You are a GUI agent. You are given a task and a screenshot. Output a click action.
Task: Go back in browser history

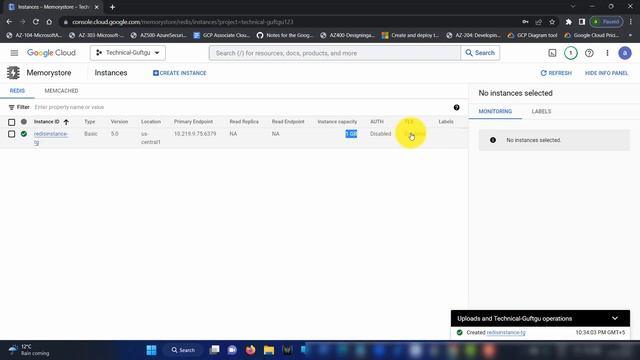point(9,22)
